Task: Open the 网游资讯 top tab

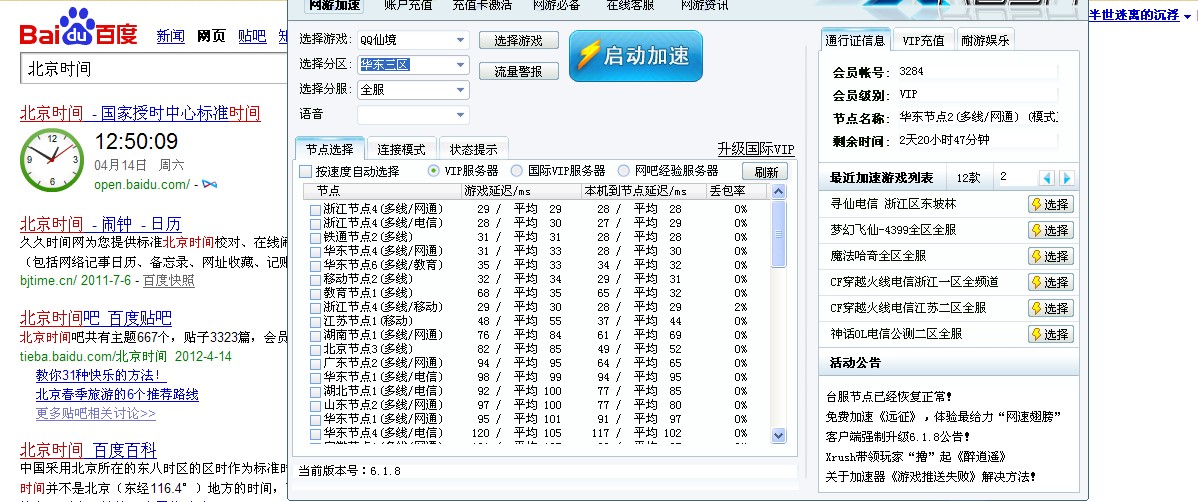Action: click(704, 6)
